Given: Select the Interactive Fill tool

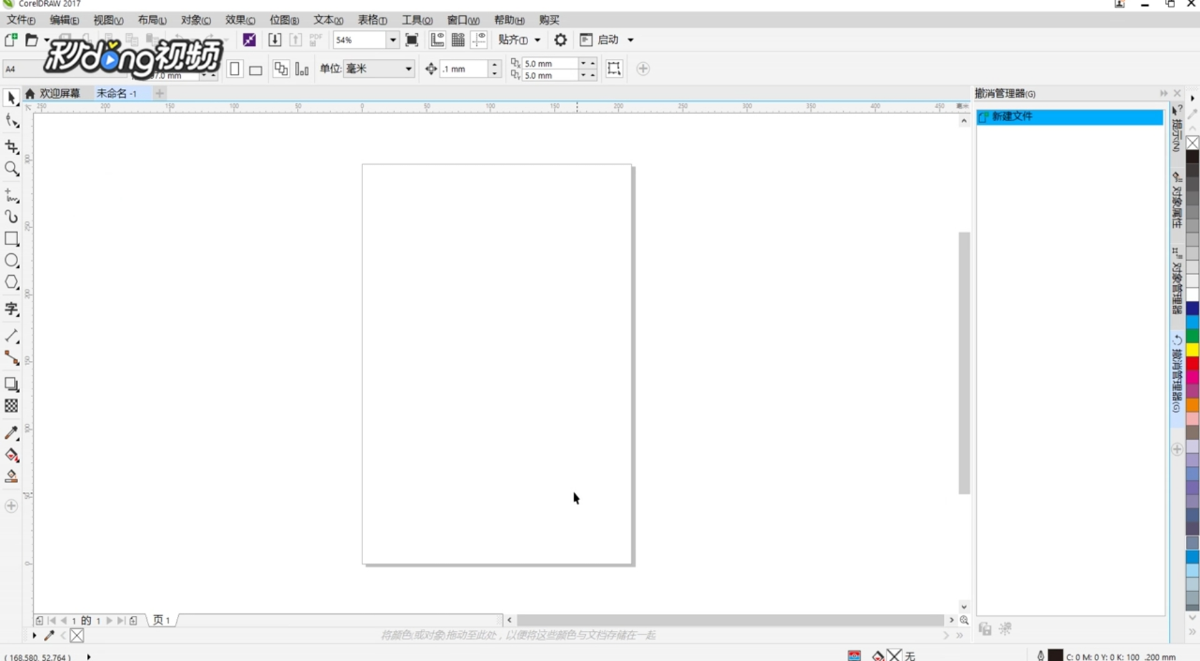Looking at the screenshot, I should point(11,455).
